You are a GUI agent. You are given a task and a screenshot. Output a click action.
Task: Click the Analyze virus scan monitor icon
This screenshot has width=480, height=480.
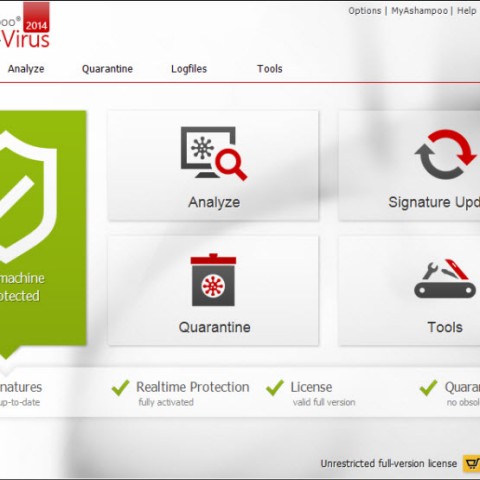pyautogui.click(x=214, y=154)
